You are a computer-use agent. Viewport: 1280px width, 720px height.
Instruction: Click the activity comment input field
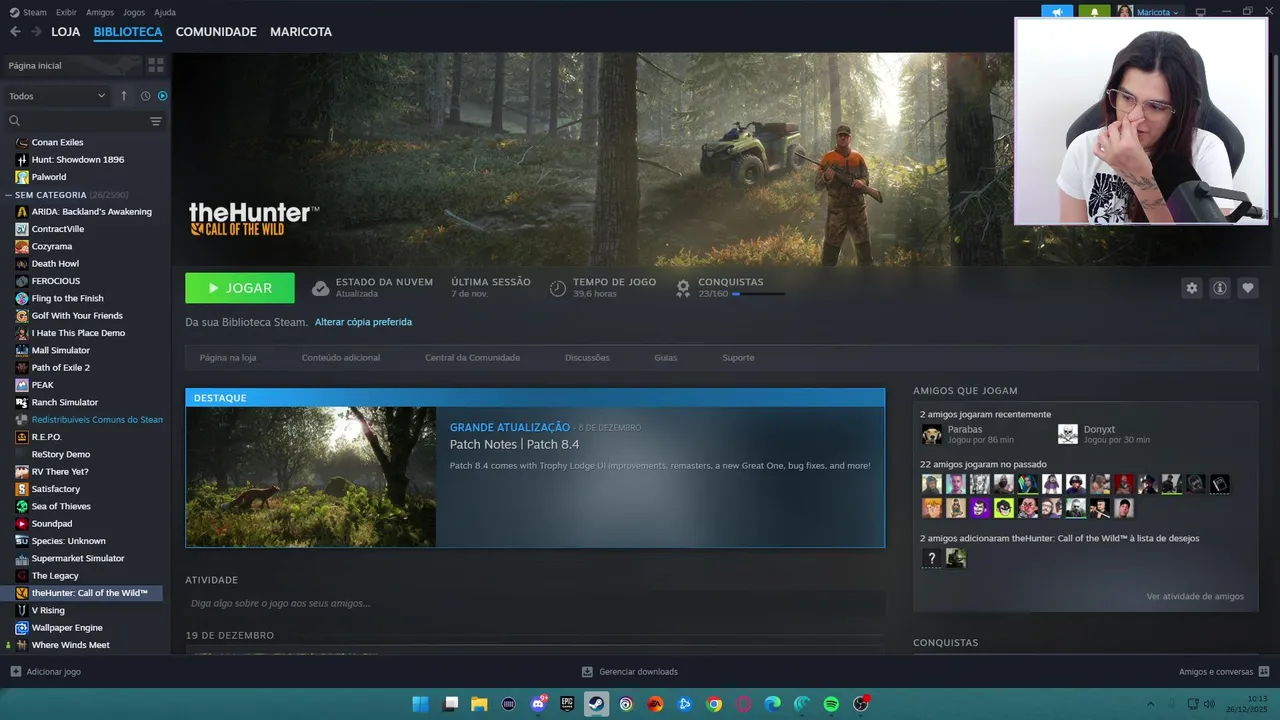coord(535,603)
